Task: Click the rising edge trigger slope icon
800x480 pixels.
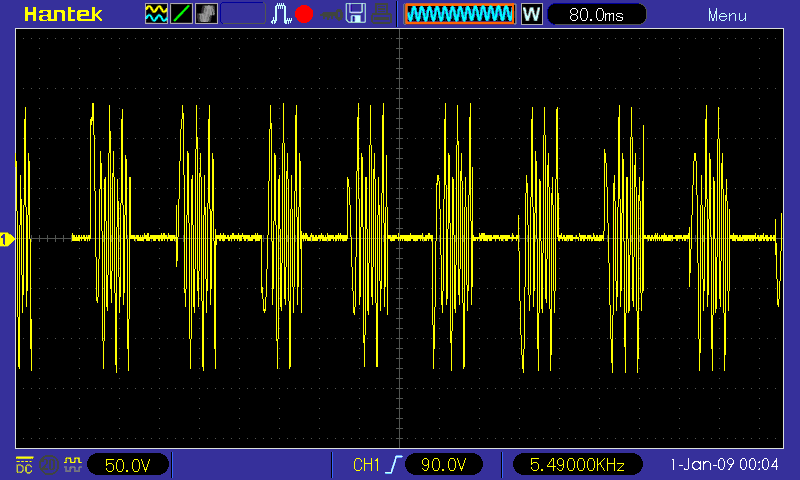Action: 393,465
